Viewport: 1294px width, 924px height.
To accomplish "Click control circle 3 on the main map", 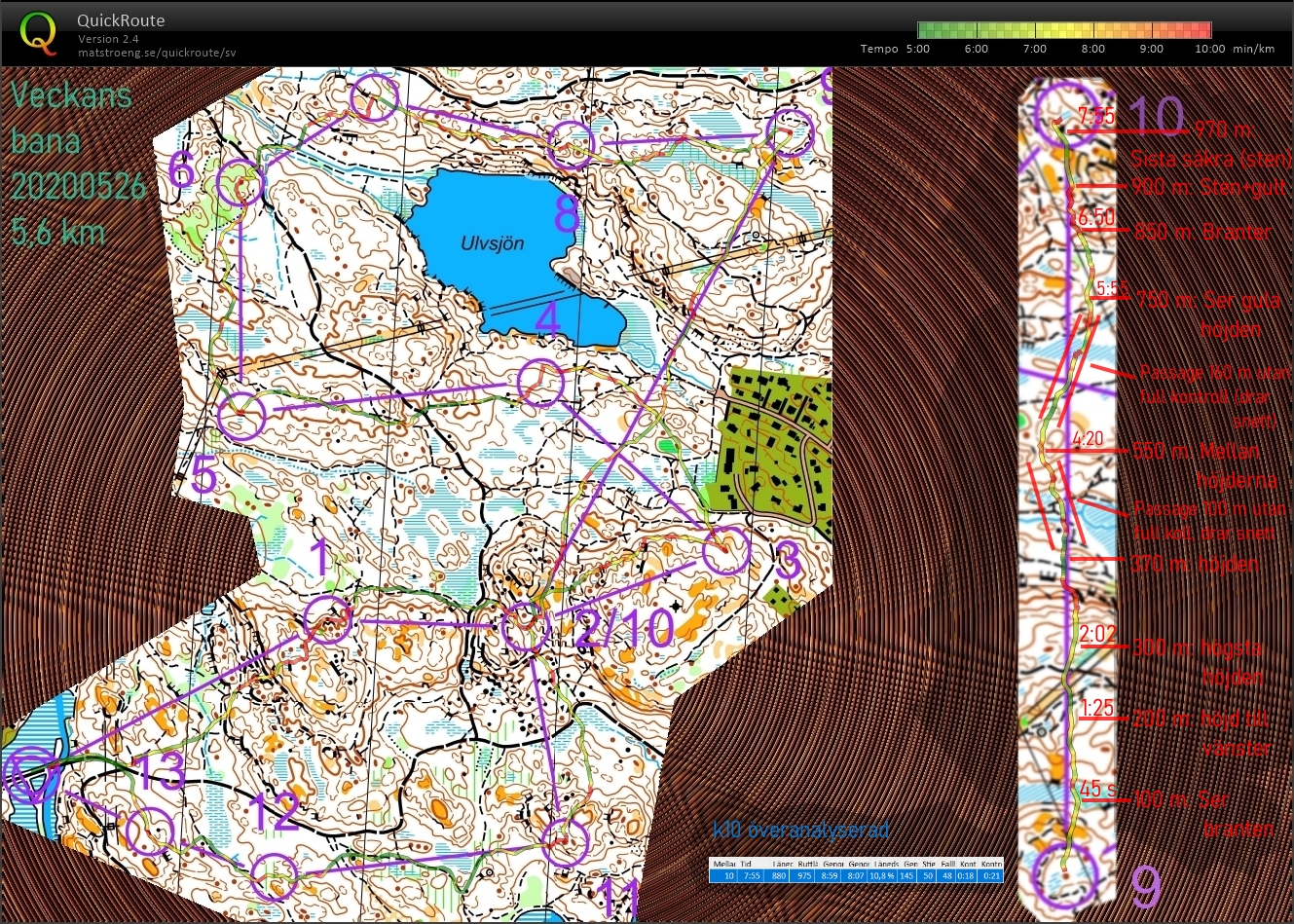I will coord(726,551).
